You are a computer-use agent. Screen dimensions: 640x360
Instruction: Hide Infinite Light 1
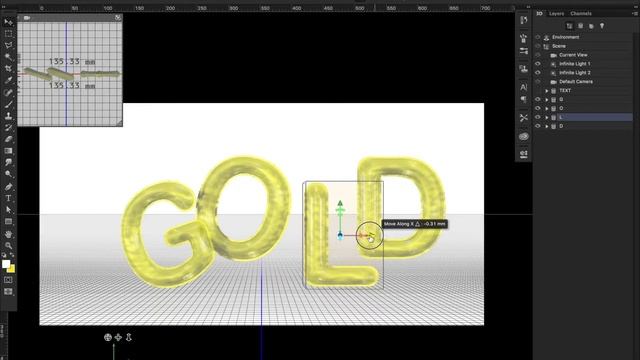tap(538, 64)
